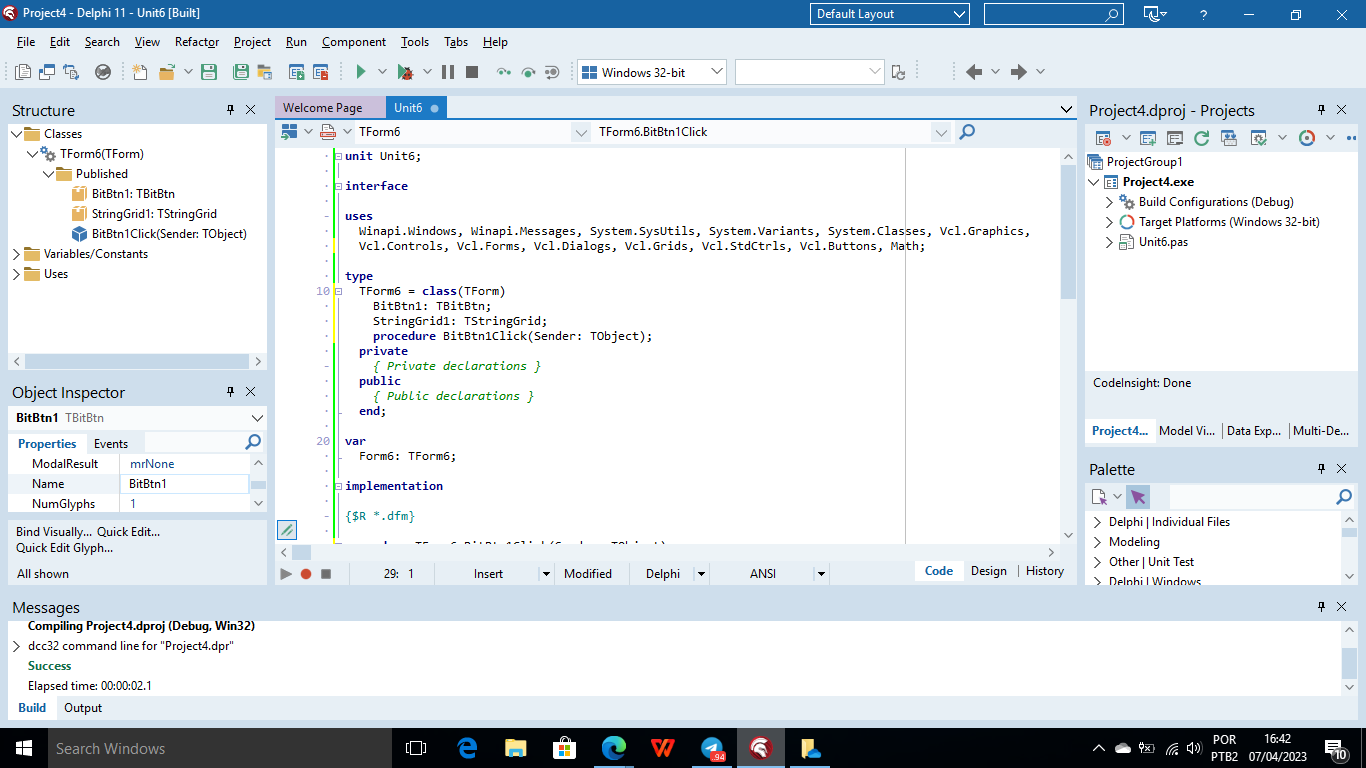Viewport: 1366px width, 768px height.
Task: Collapse the Classes node in Structure
Action: click(16, 134)
